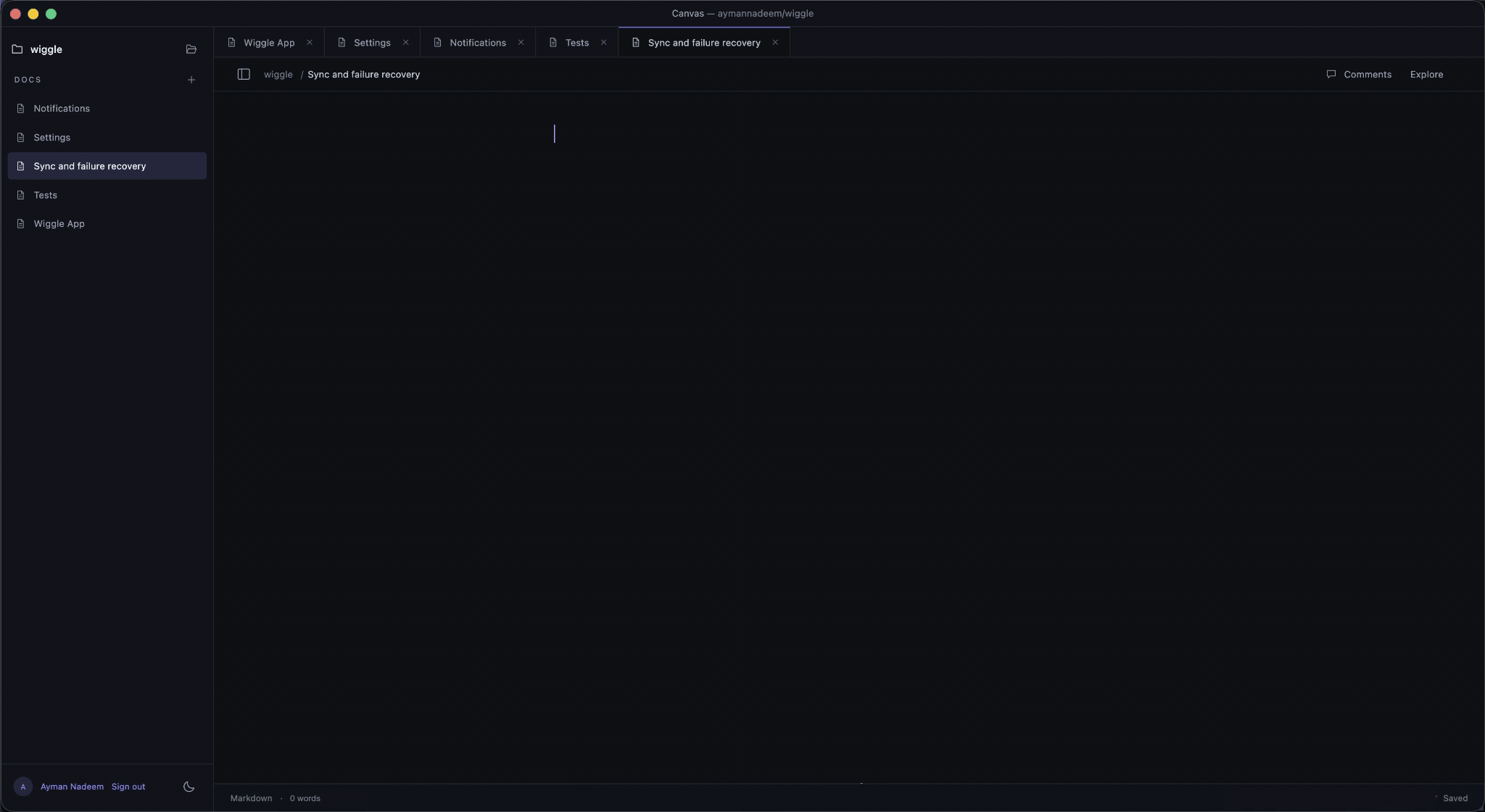Open the Comments panel
The width and height of the screenshot is (1485, 812).
click(1359, 74)
